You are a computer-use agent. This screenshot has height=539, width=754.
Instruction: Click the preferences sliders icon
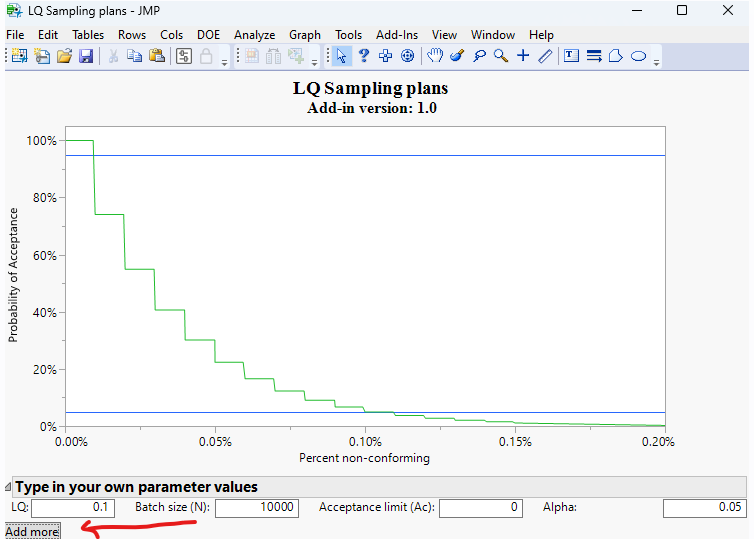click(x=184, y=56)
